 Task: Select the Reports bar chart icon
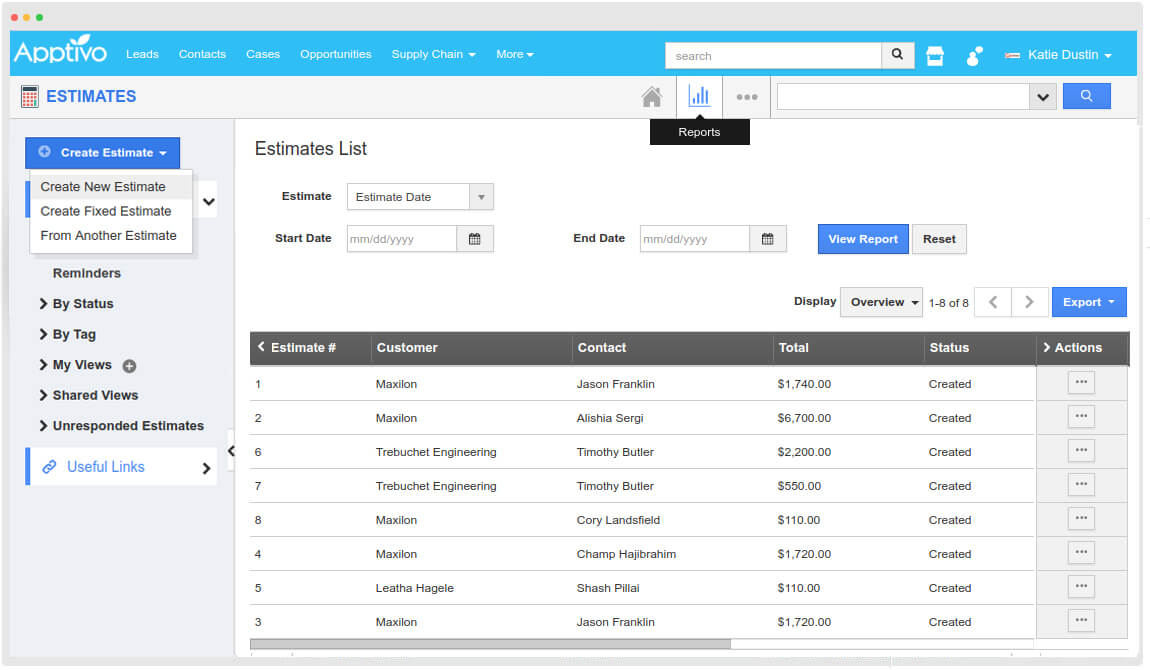pos(699,95)
